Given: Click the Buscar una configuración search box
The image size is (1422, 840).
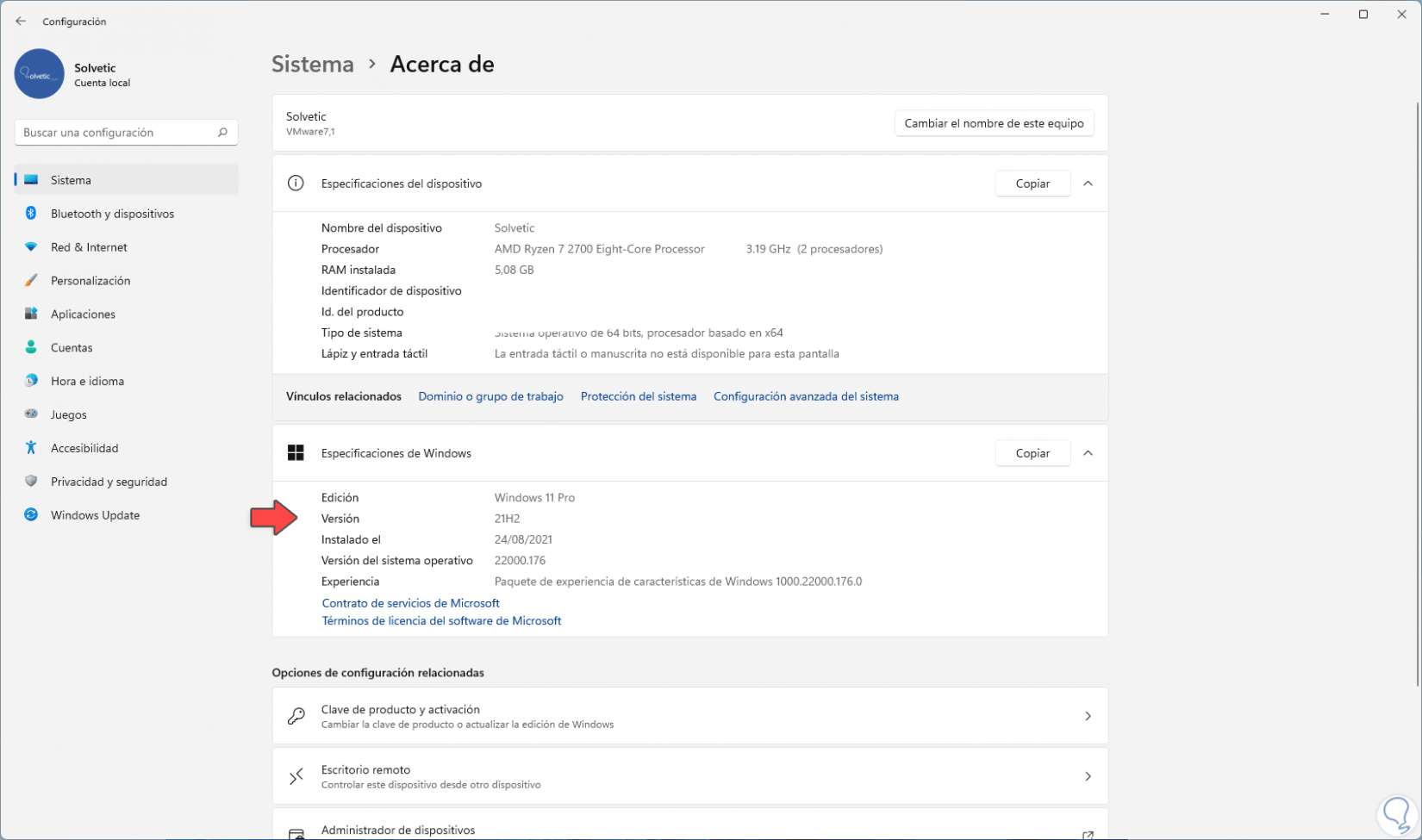Looking at the screenshot, I should (x=118, y=133).
